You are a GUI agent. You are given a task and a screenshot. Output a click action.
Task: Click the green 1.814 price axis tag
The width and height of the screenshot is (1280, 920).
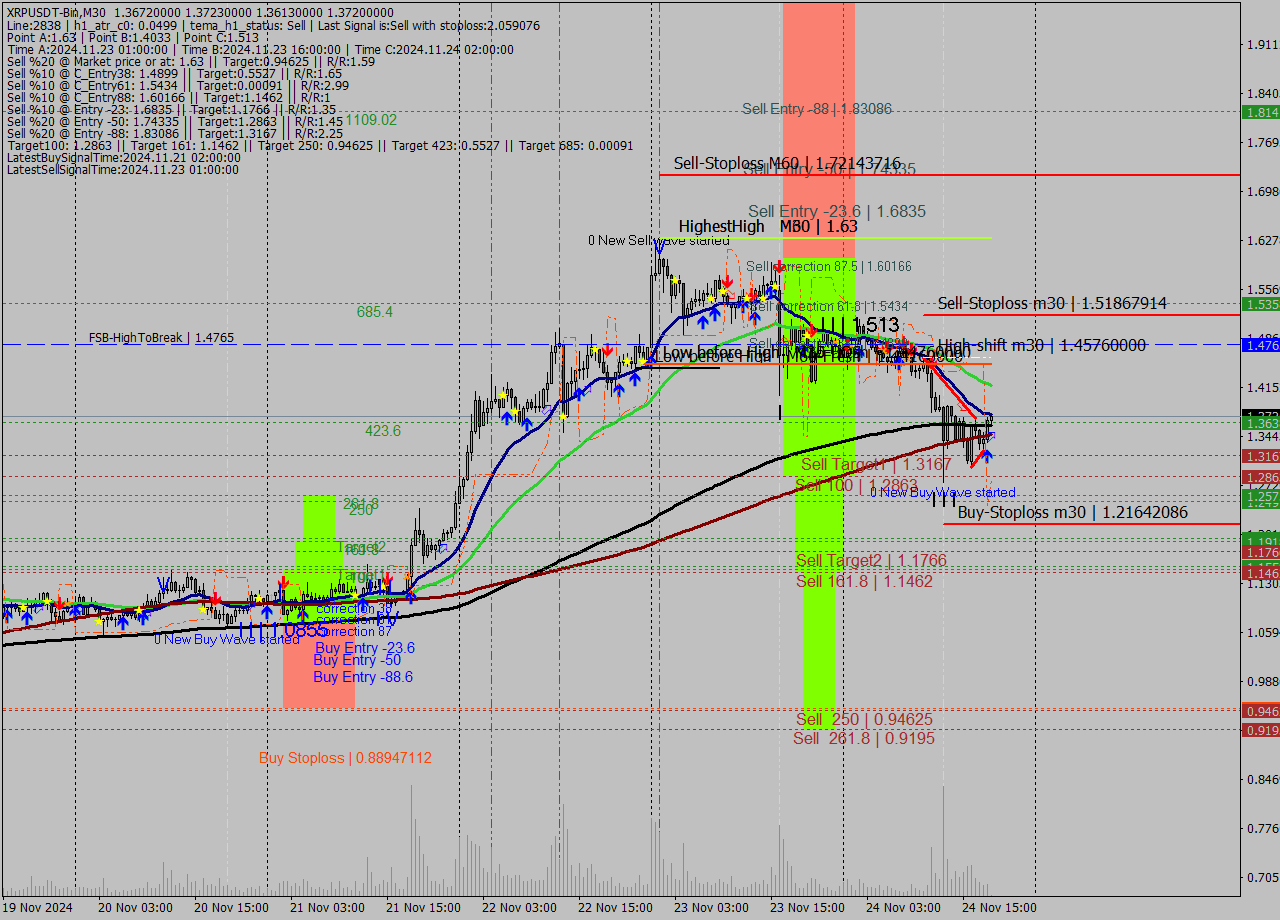pos(1261,113)
